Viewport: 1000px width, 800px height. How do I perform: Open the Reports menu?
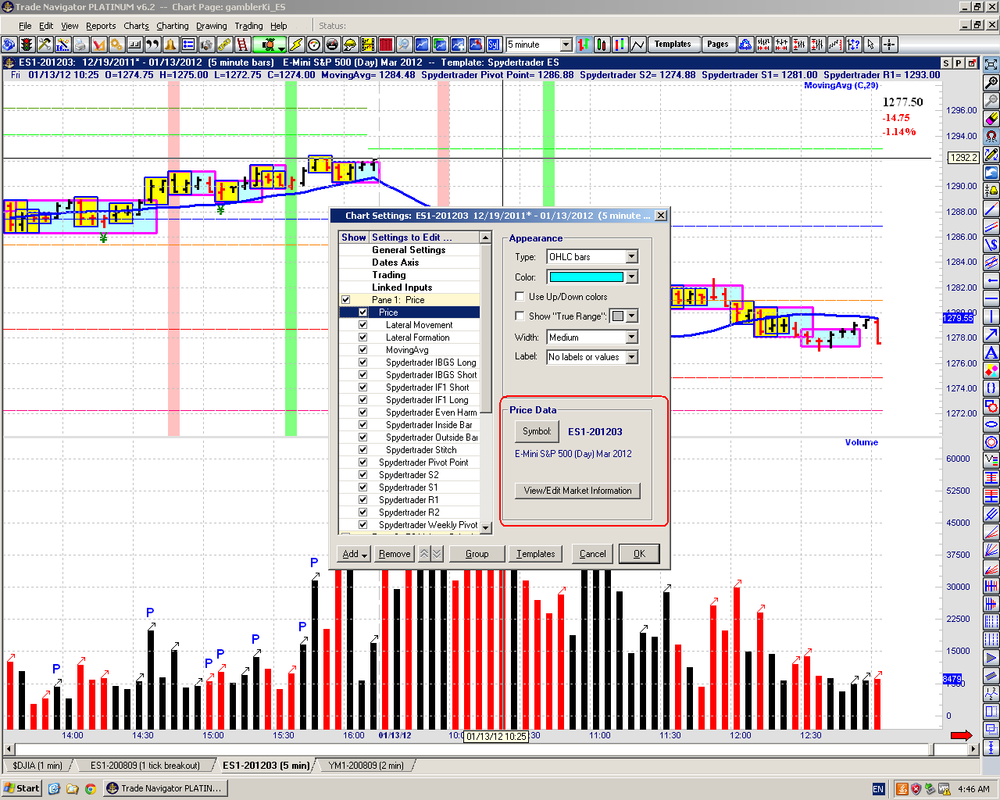101,26
